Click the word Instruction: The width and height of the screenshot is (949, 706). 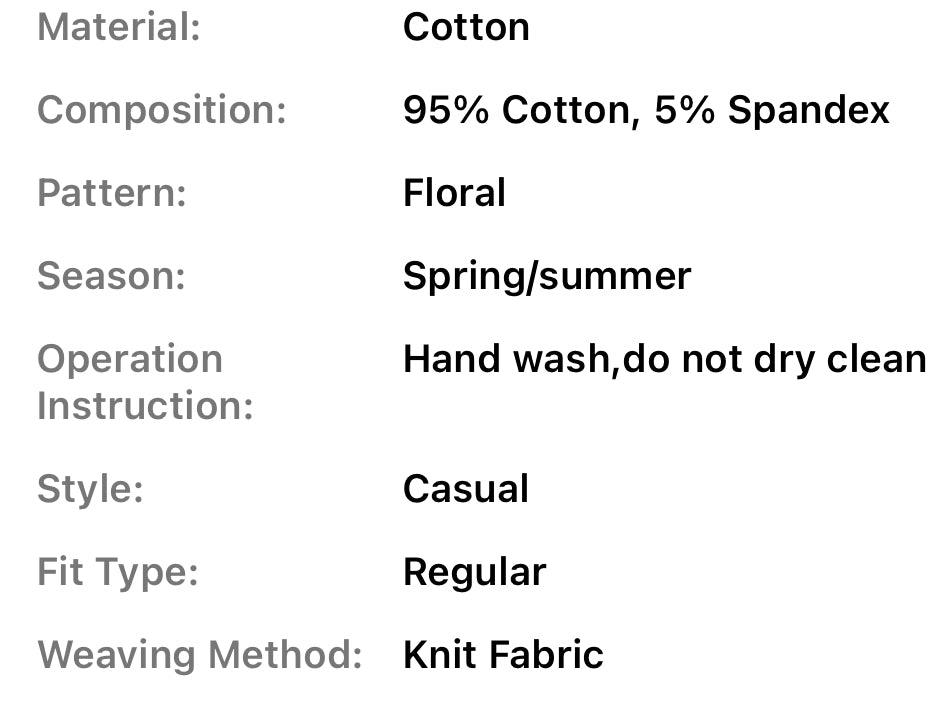[x=144, y=406]
